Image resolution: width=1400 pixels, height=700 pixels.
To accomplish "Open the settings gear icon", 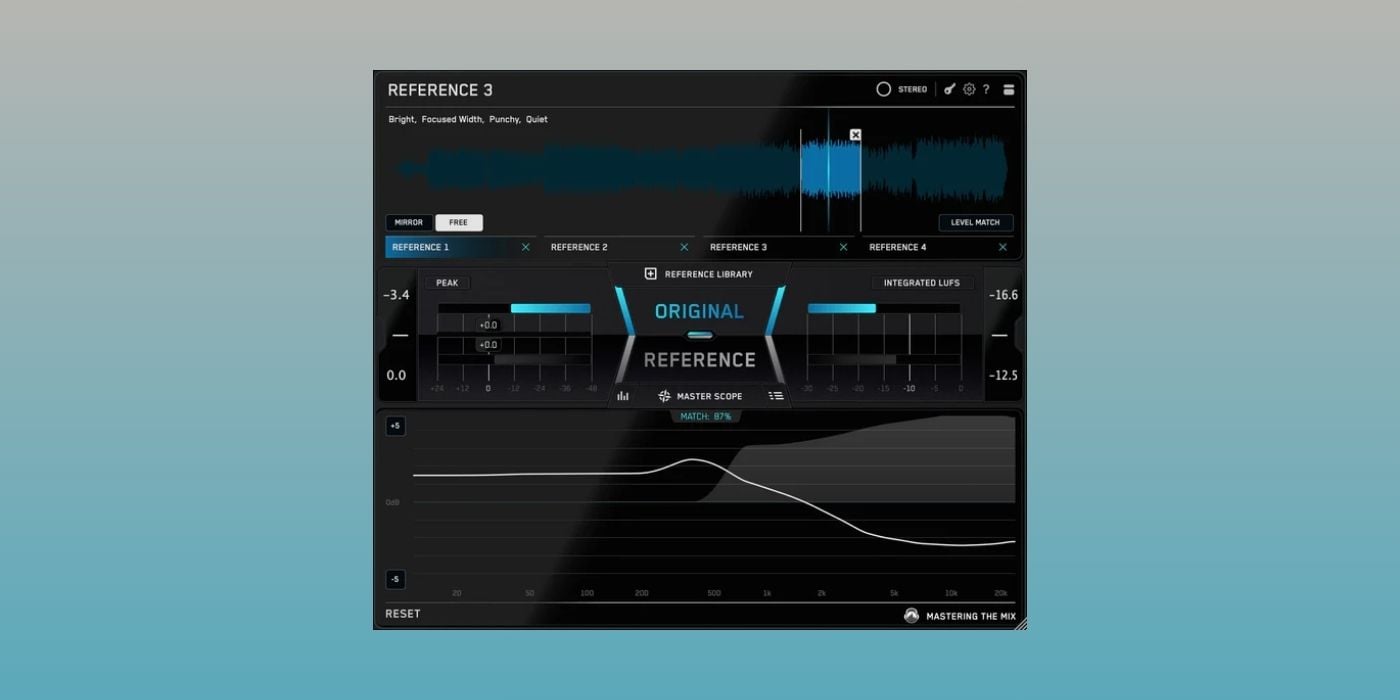I will pyautogui.click(x=969, y=89).
